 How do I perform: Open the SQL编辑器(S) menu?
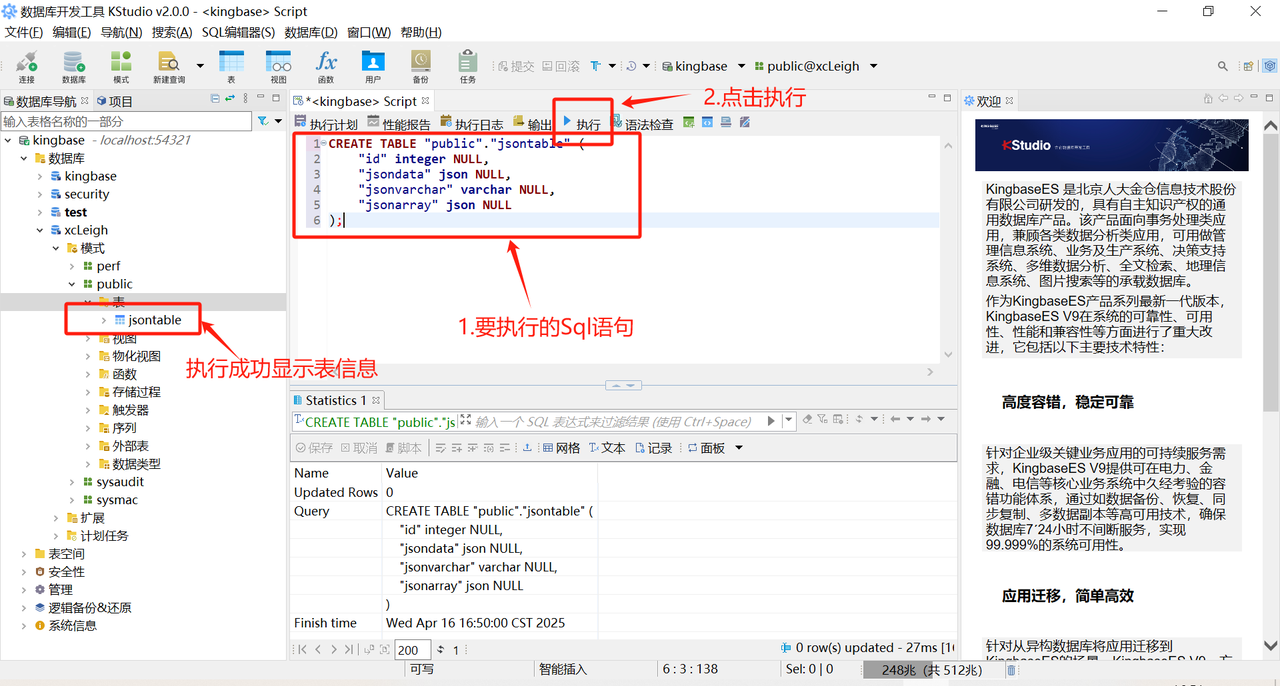coord(238,32)
